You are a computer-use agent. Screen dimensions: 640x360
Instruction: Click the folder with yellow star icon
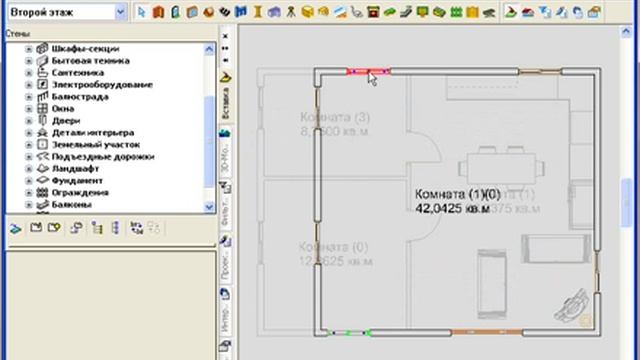[x=54, y=227]
